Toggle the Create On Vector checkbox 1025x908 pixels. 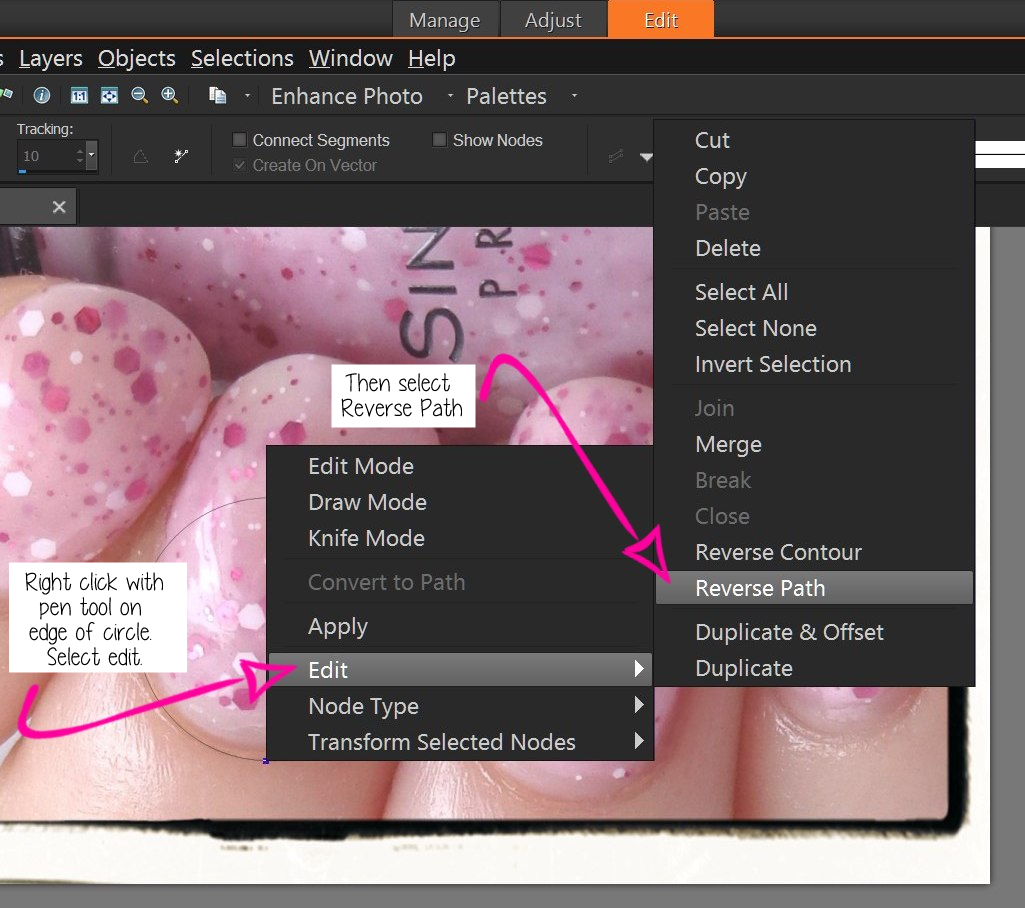238,165
